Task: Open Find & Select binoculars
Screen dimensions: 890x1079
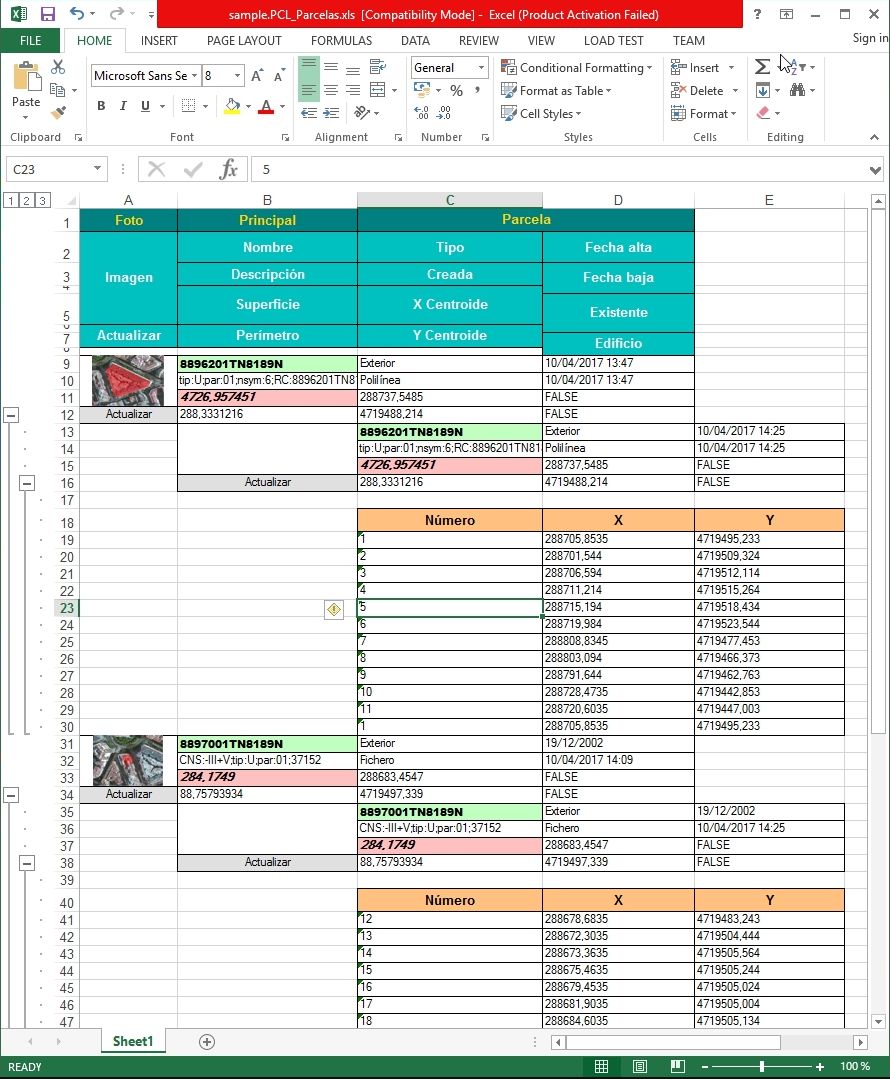Action: pos(798,90)
